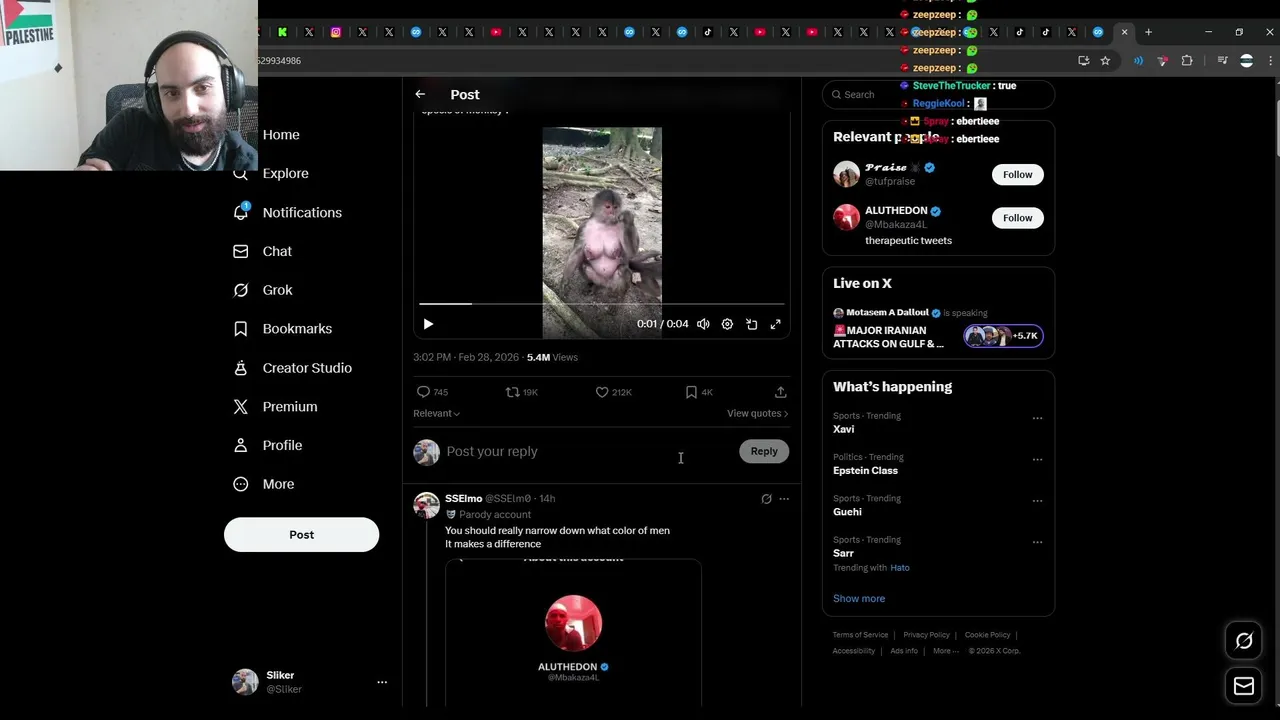Open Creator Studio icon in sidebar
1280x720 pixels.
point(241,368)
